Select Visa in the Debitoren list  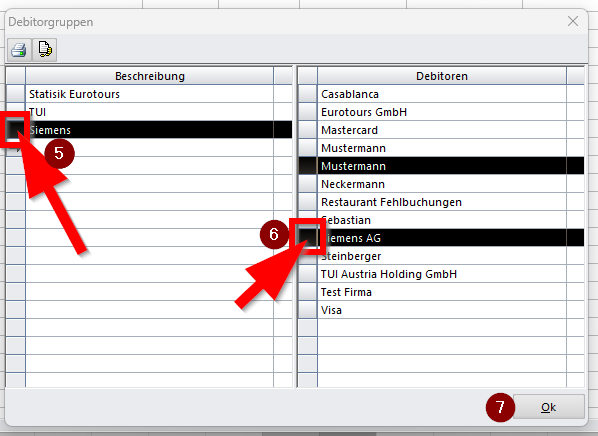point(442,310)
